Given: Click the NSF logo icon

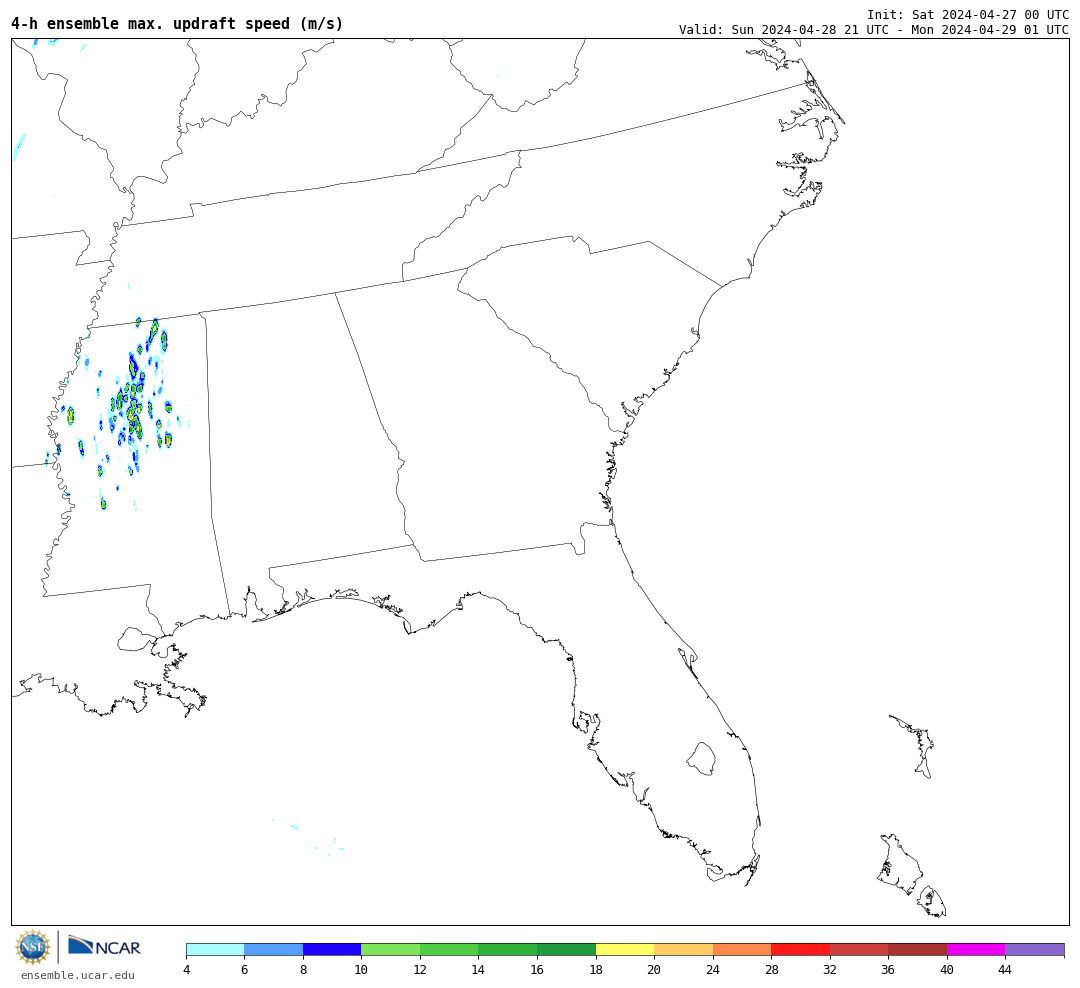Looking at the screenshot, I should click(x=32, y=947).
